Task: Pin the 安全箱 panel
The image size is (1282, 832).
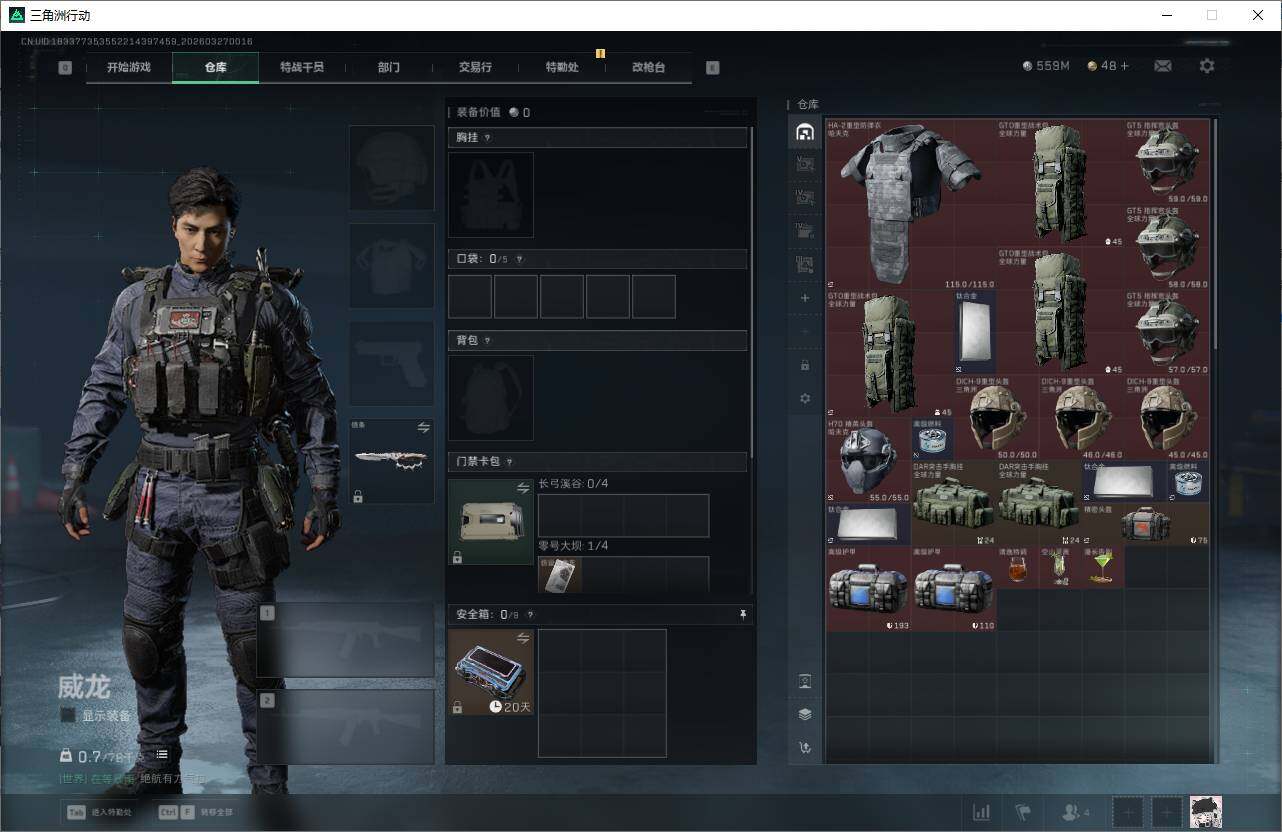Action: tap(742, 615)
